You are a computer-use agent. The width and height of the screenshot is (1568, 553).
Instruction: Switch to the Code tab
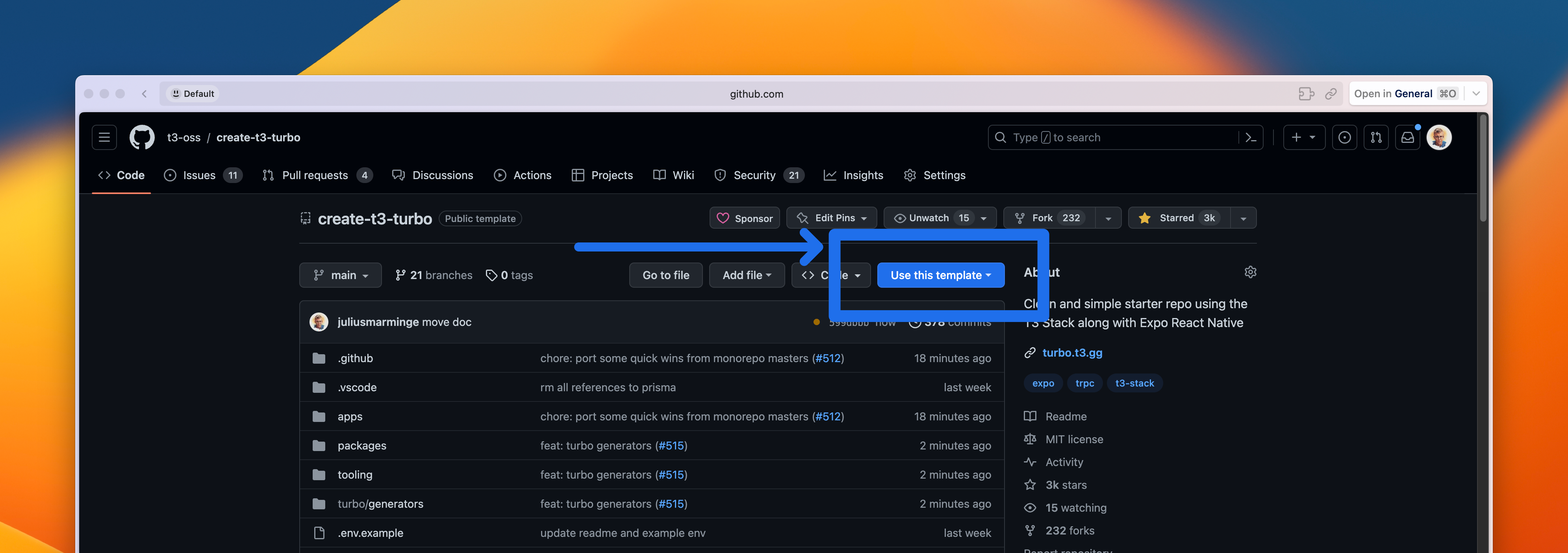[x=121, y=175]
